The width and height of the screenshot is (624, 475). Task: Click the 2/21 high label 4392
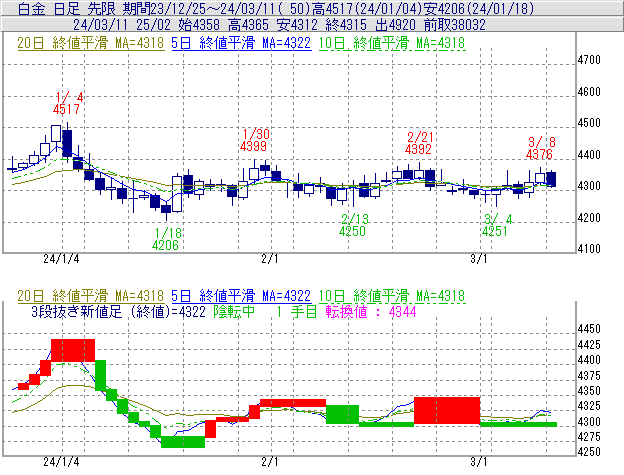tap(418, 149)
